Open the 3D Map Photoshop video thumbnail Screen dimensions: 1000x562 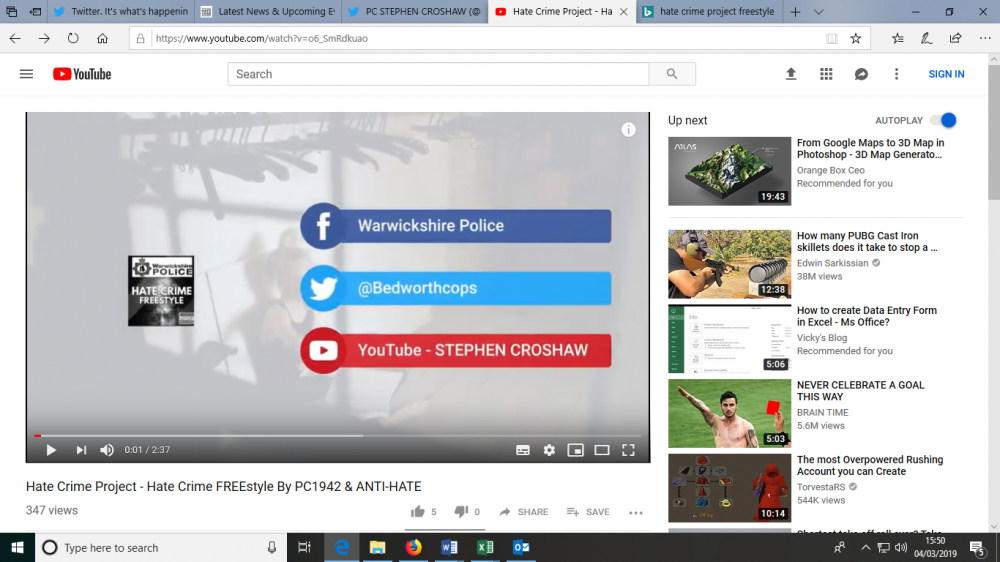click(x=729, y=171)
